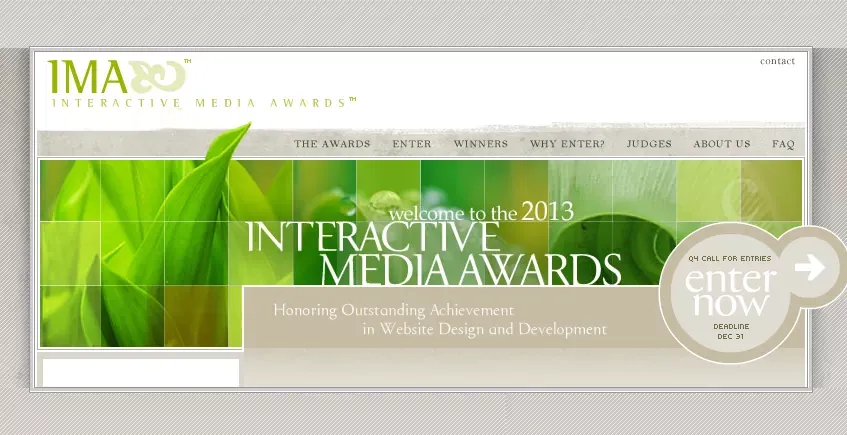Open Why Enter? in navigation
Viewport: 847px width, 435px height.
pyautogui.click(x=567, y=144)
